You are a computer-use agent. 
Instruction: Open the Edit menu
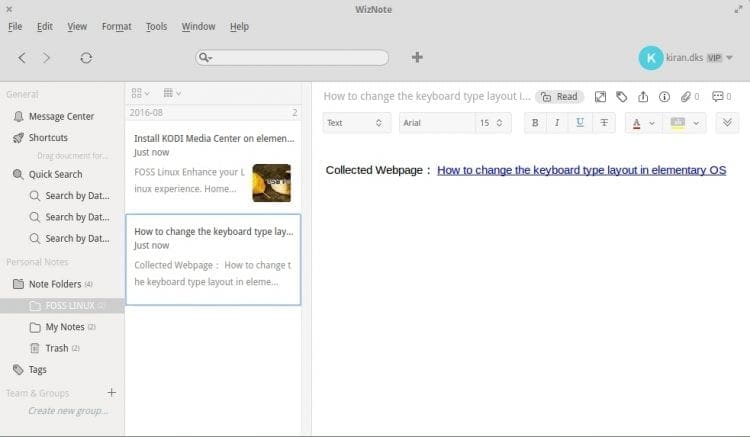pyautogui.click(x=44, y=26)
